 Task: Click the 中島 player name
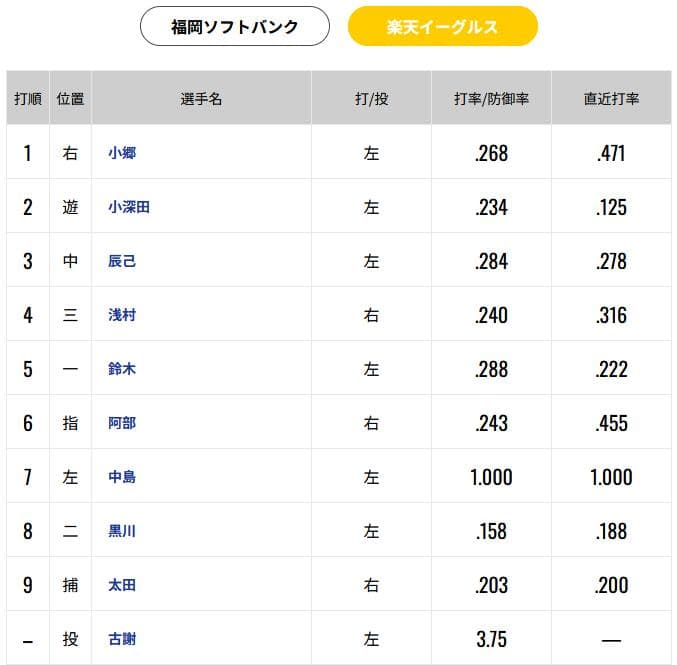pyautogui.click(x=122, y=477)
